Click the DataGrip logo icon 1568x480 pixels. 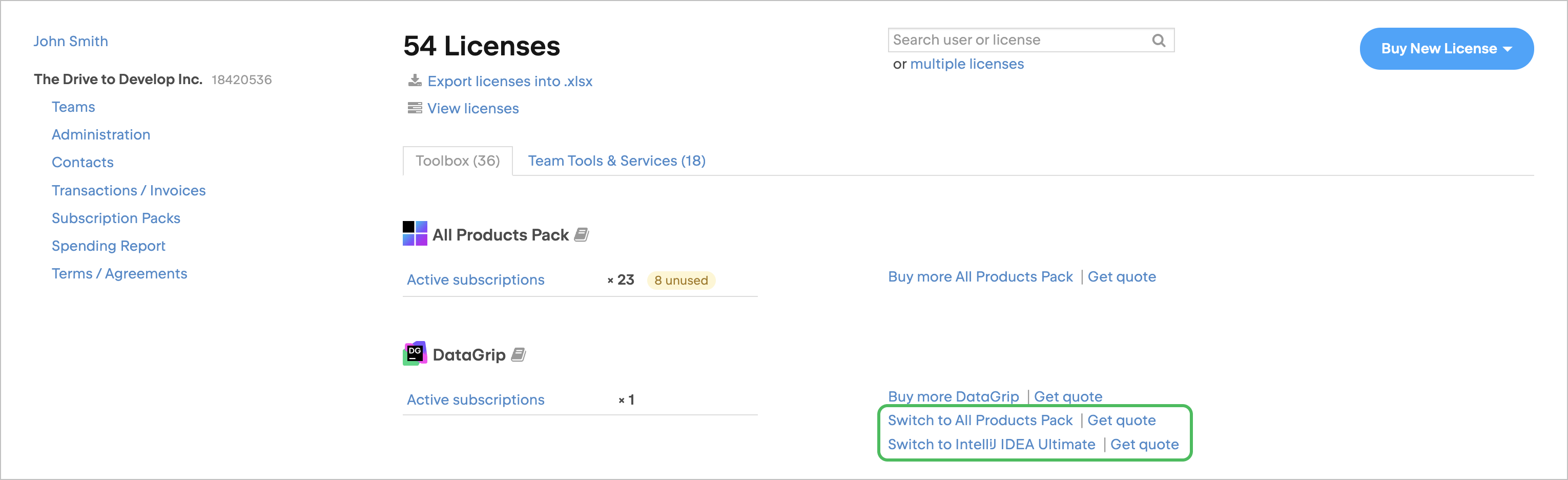[415, 353]
